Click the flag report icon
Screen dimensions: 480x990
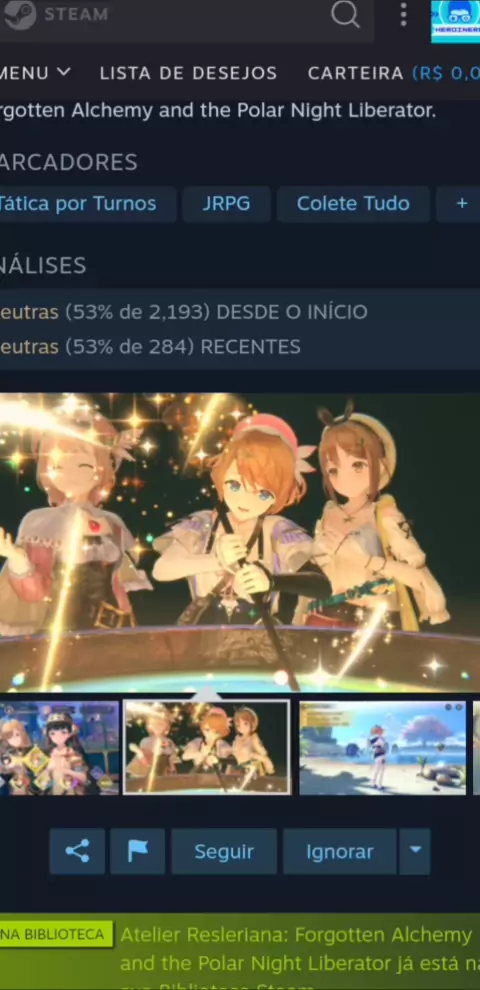coord(138,851)
